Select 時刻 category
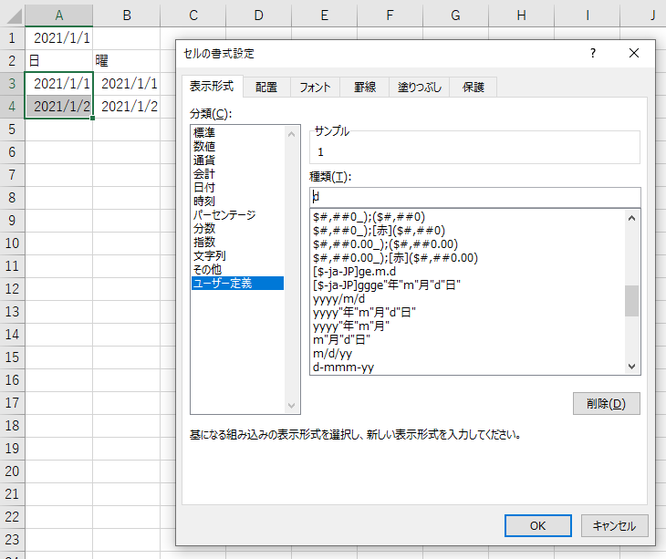Screen dimensions: 666x559 pyautogui.click(x=204, y=201)
